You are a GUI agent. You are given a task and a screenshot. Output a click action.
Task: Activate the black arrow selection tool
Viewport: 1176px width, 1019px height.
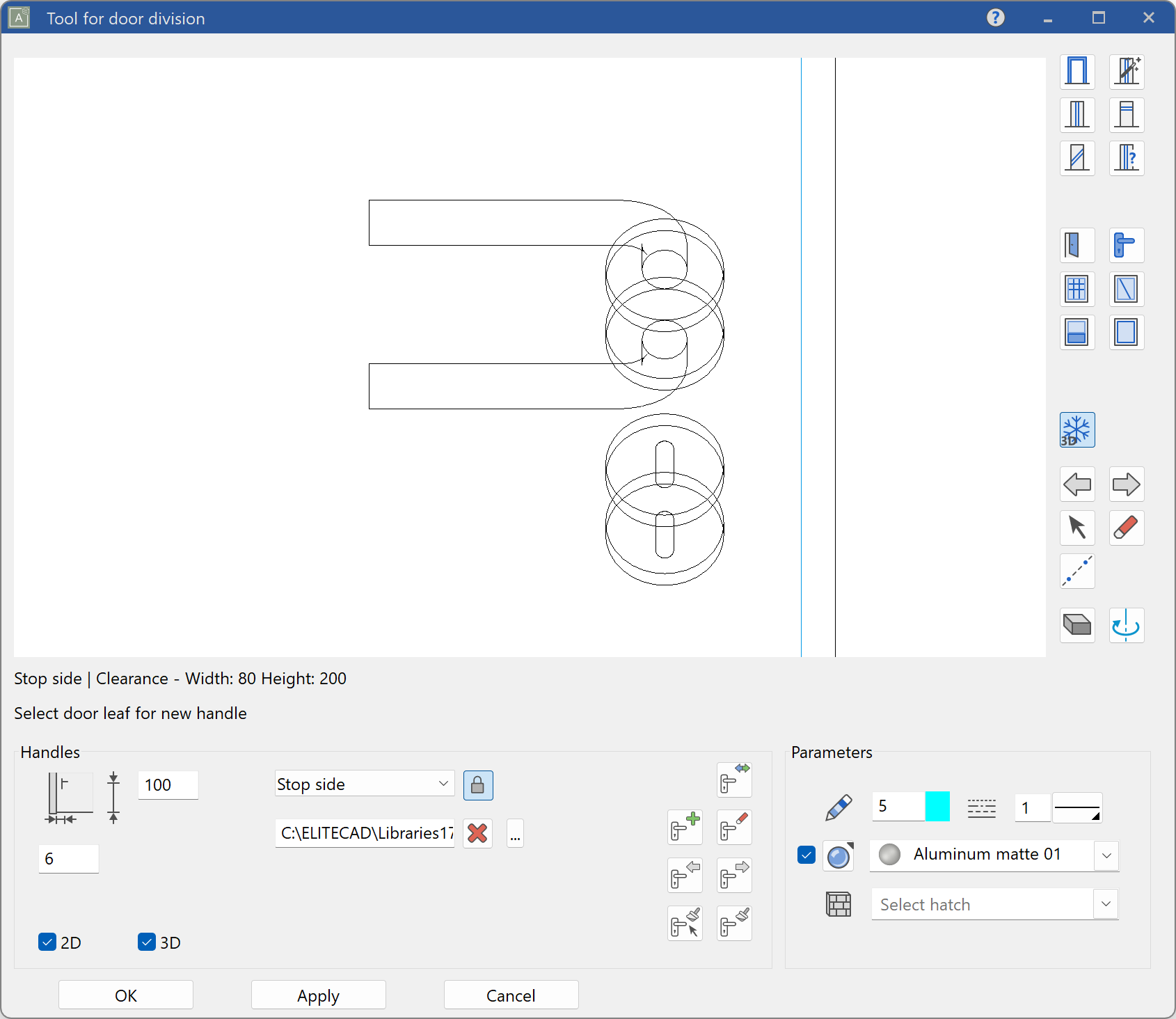[1077, 528]
